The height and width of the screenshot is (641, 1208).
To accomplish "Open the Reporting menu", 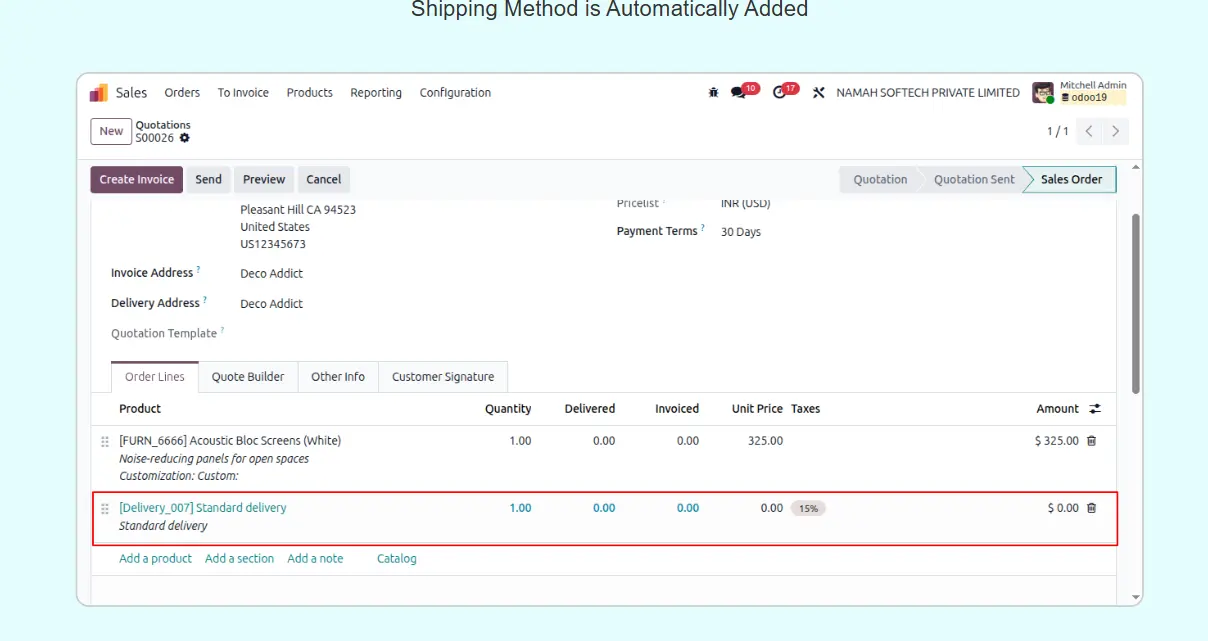I will [376, 93].
